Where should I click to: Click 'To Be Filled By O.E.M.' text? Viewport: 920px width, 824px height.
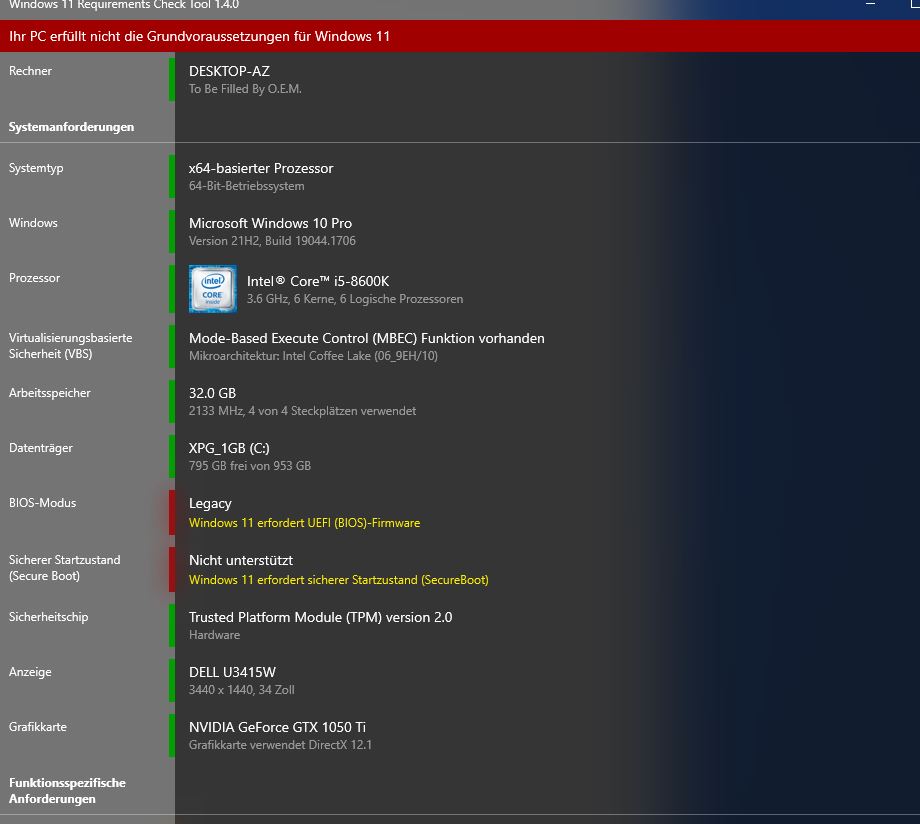click(x=245, y=89)
